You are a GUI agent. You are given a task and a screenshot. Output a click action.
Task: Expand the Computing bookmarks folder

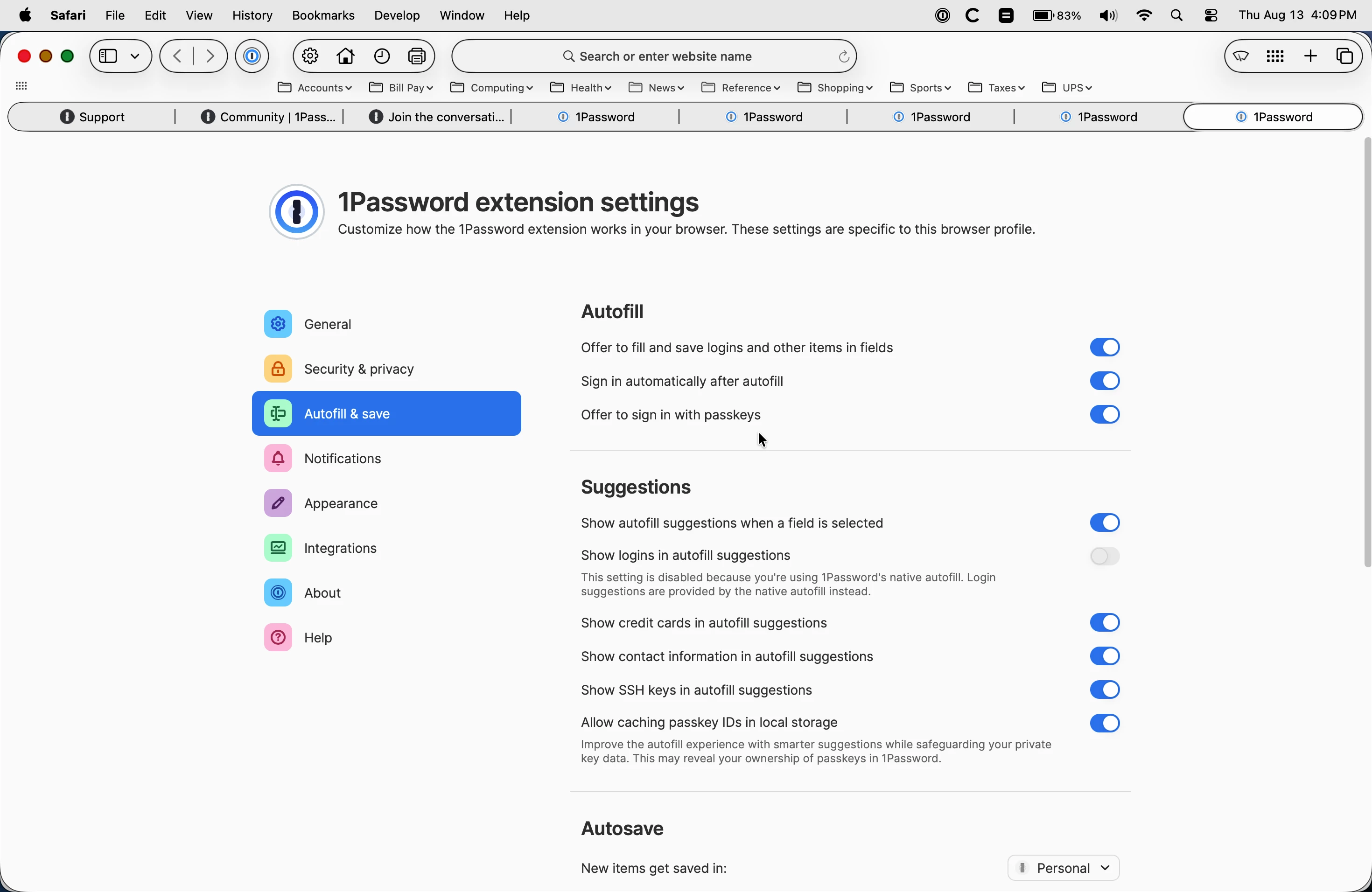point(492,88)
